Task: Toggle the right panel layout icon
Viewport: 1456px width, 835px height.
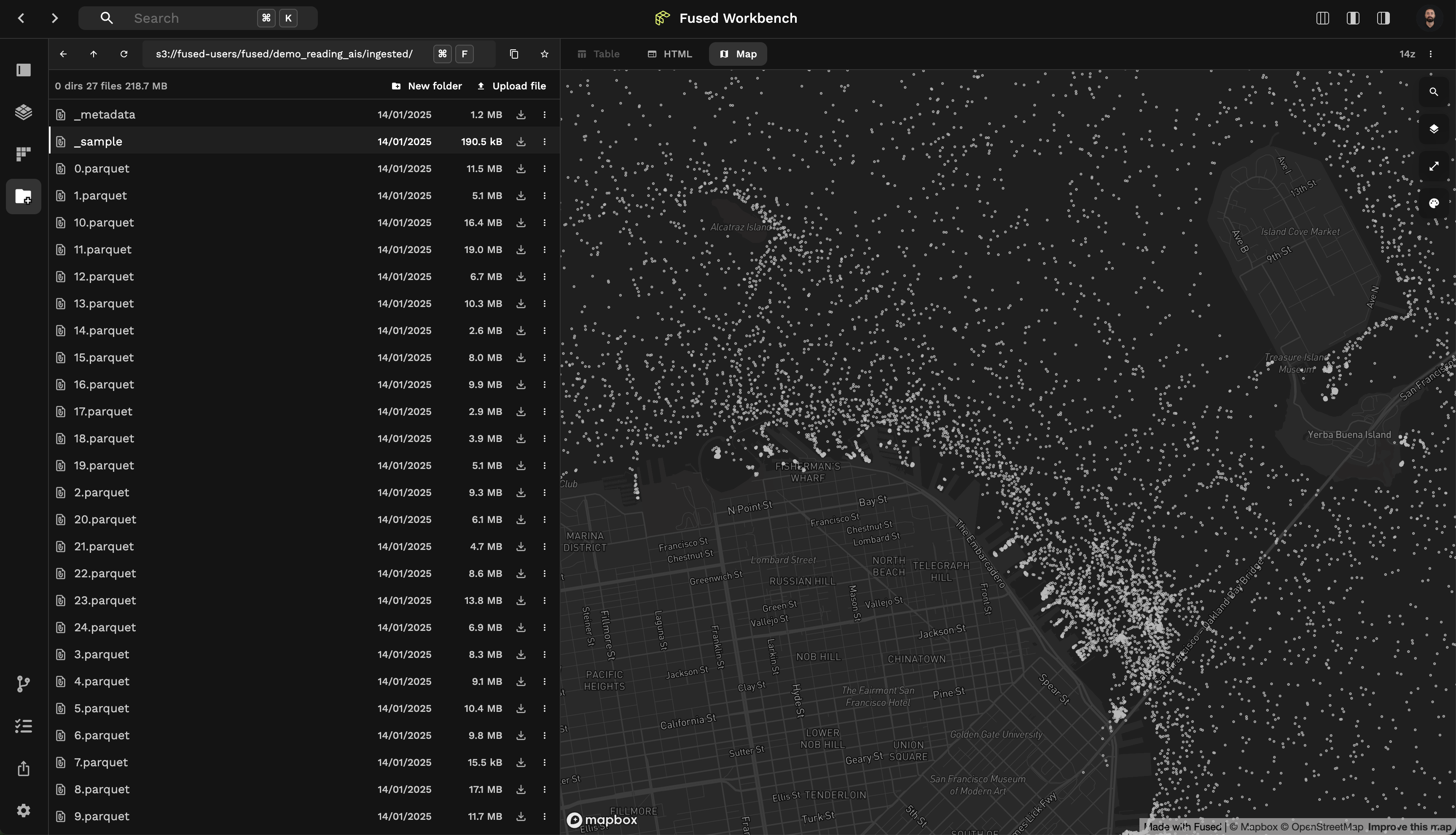Action: click(1383, 19)
